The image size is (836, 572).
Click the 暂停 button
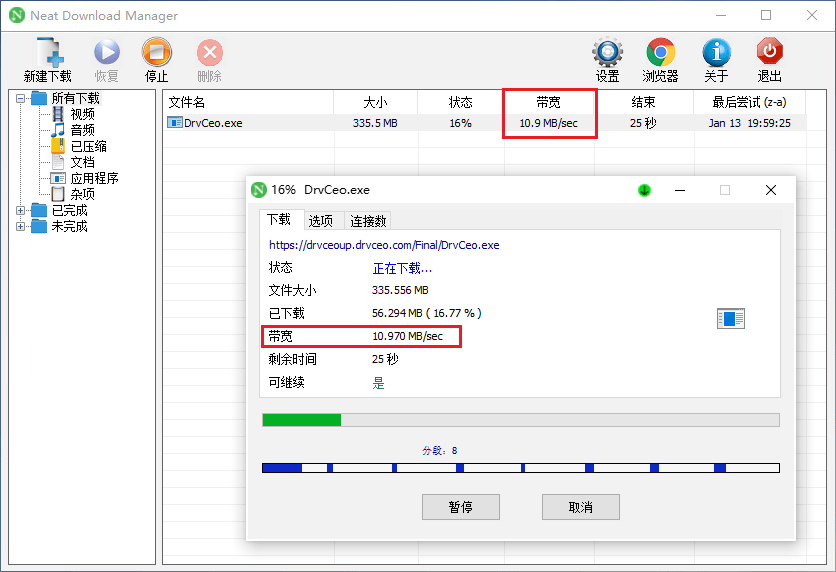pos(461,507)
